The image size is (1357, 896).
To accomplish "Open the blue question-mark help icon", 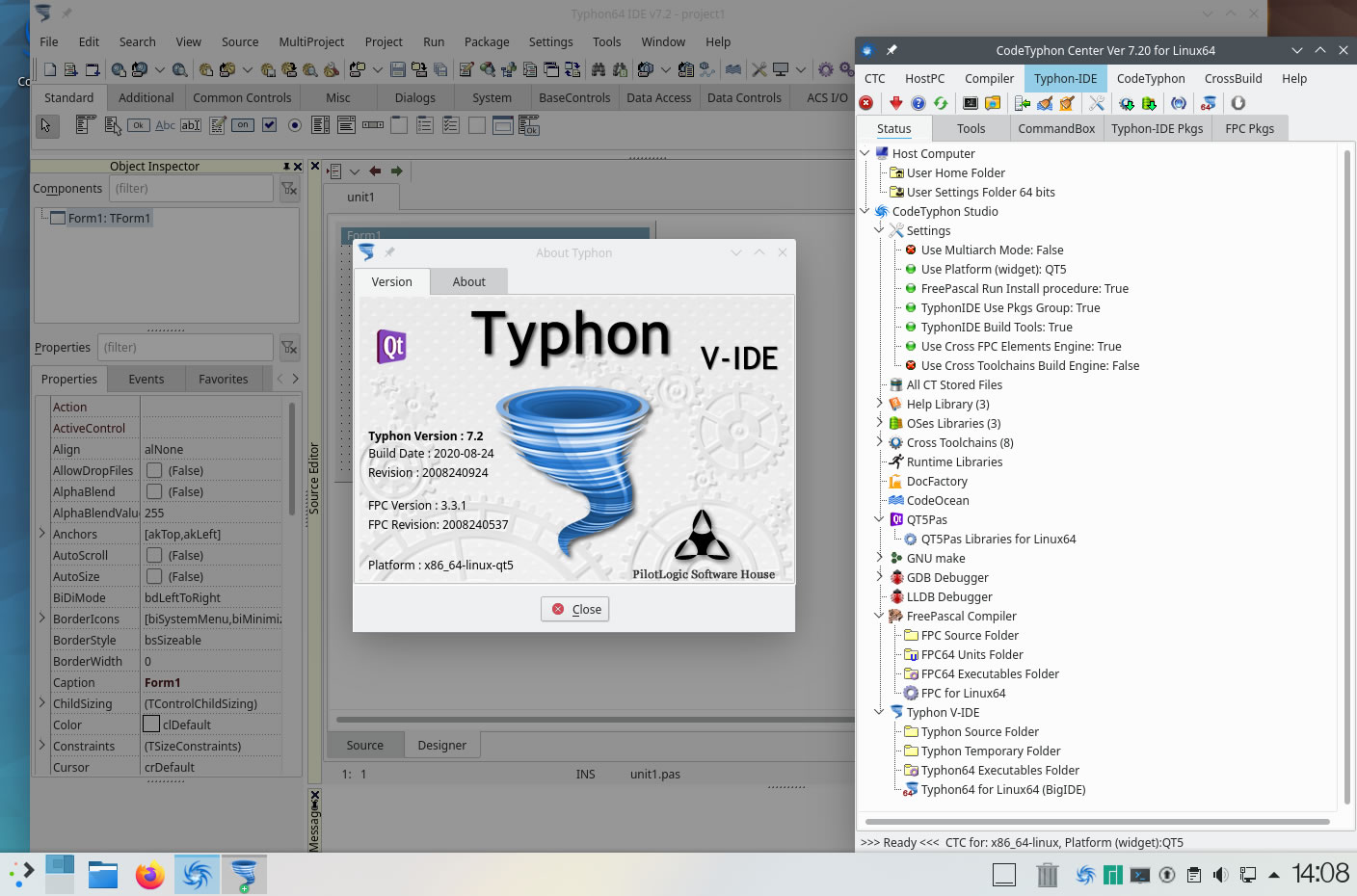I will click(918, 103).
